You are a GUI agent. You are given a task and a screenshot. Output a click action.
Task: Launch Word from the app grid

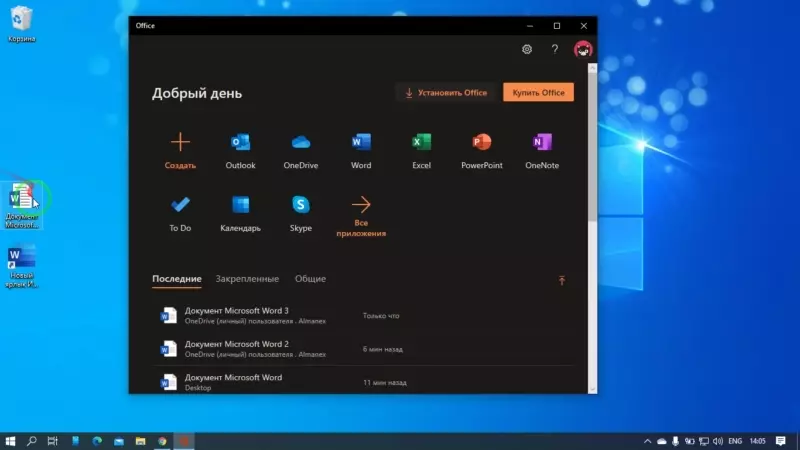pos(361,142)
